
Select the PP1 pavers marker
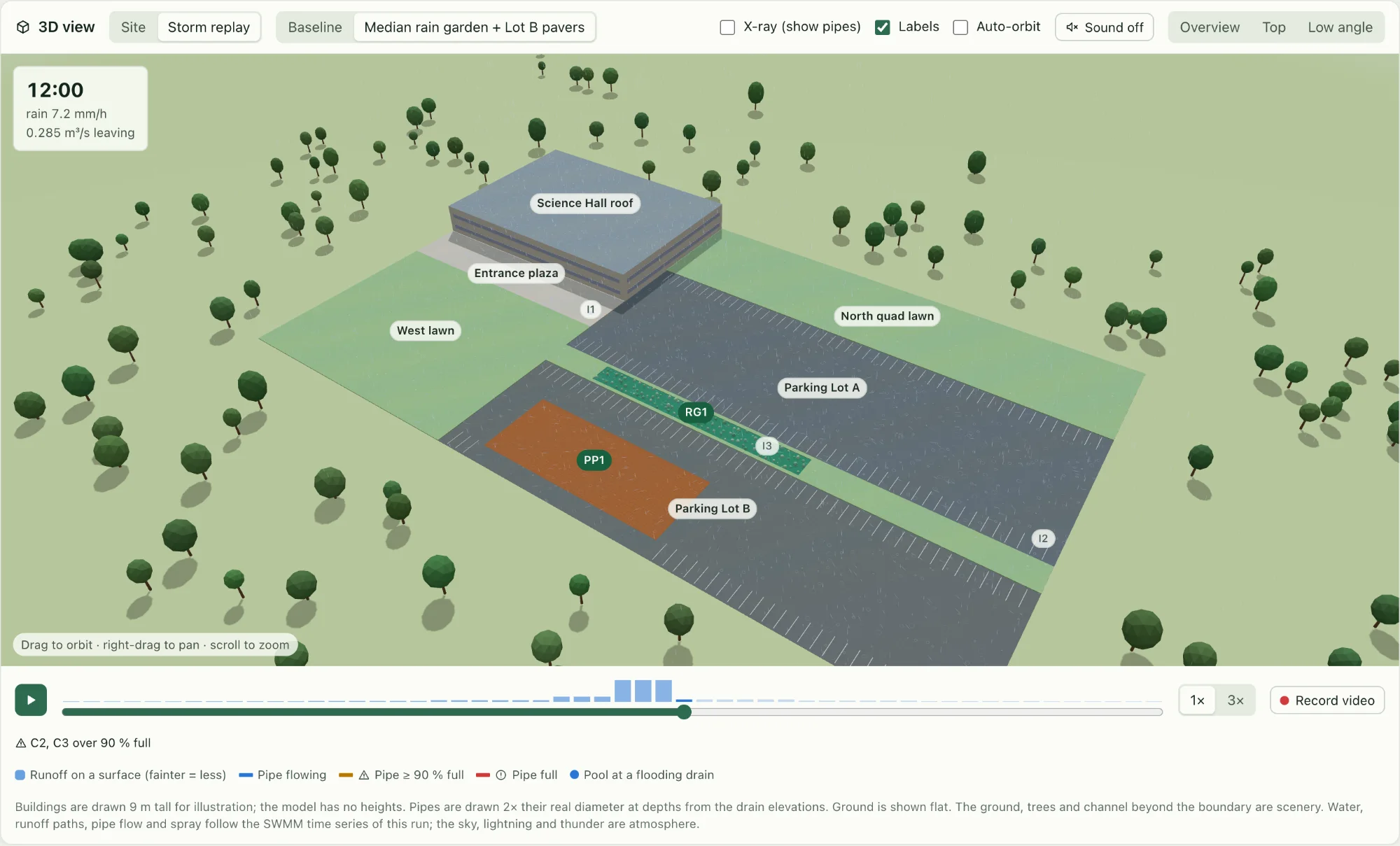594,460
